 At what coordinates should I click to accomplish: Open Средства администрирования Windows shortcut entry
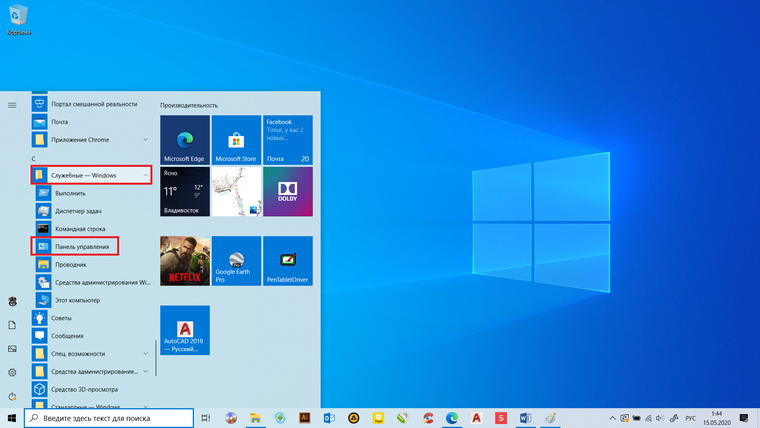(x=93, y=282)
